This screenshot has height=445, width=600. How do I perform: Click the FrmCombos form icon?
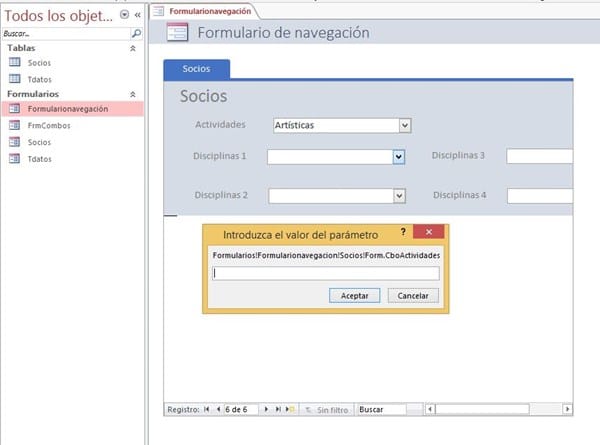coord(15,125)
